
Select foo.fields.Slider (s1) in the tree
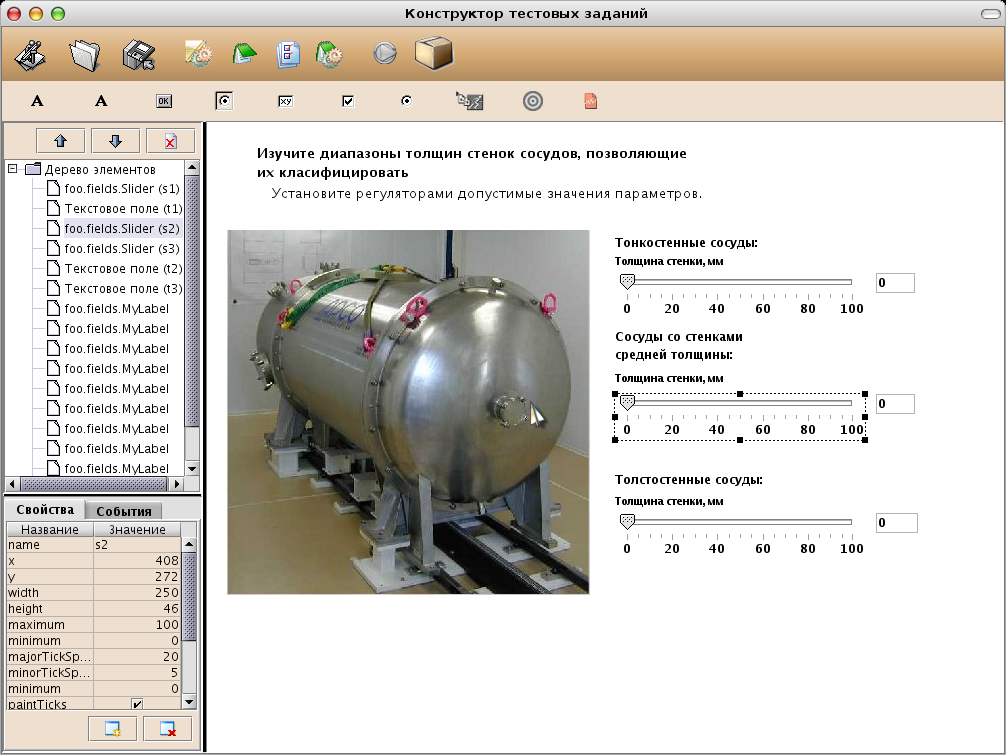(x=122, y=189)
